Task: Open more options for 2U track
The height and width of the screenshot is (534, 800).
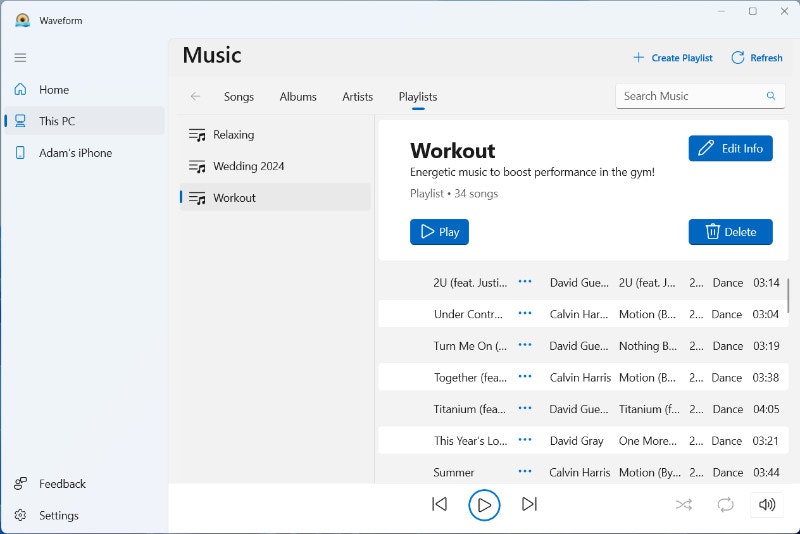Action: click(525, 282)
